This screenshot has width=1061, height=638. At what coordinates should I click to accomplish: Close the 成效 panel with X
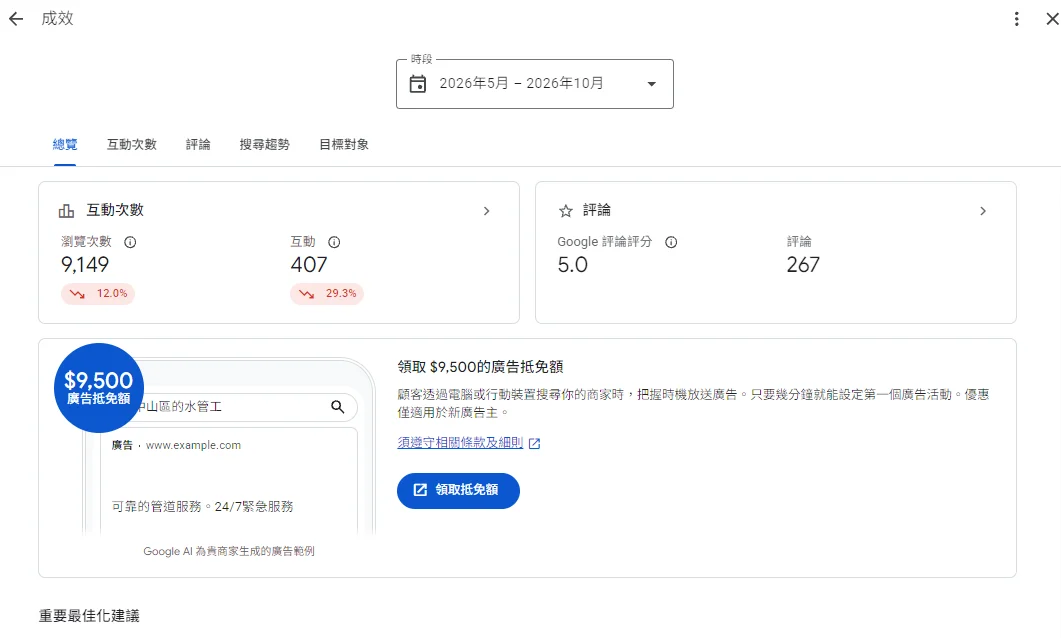click(1052, 19)
